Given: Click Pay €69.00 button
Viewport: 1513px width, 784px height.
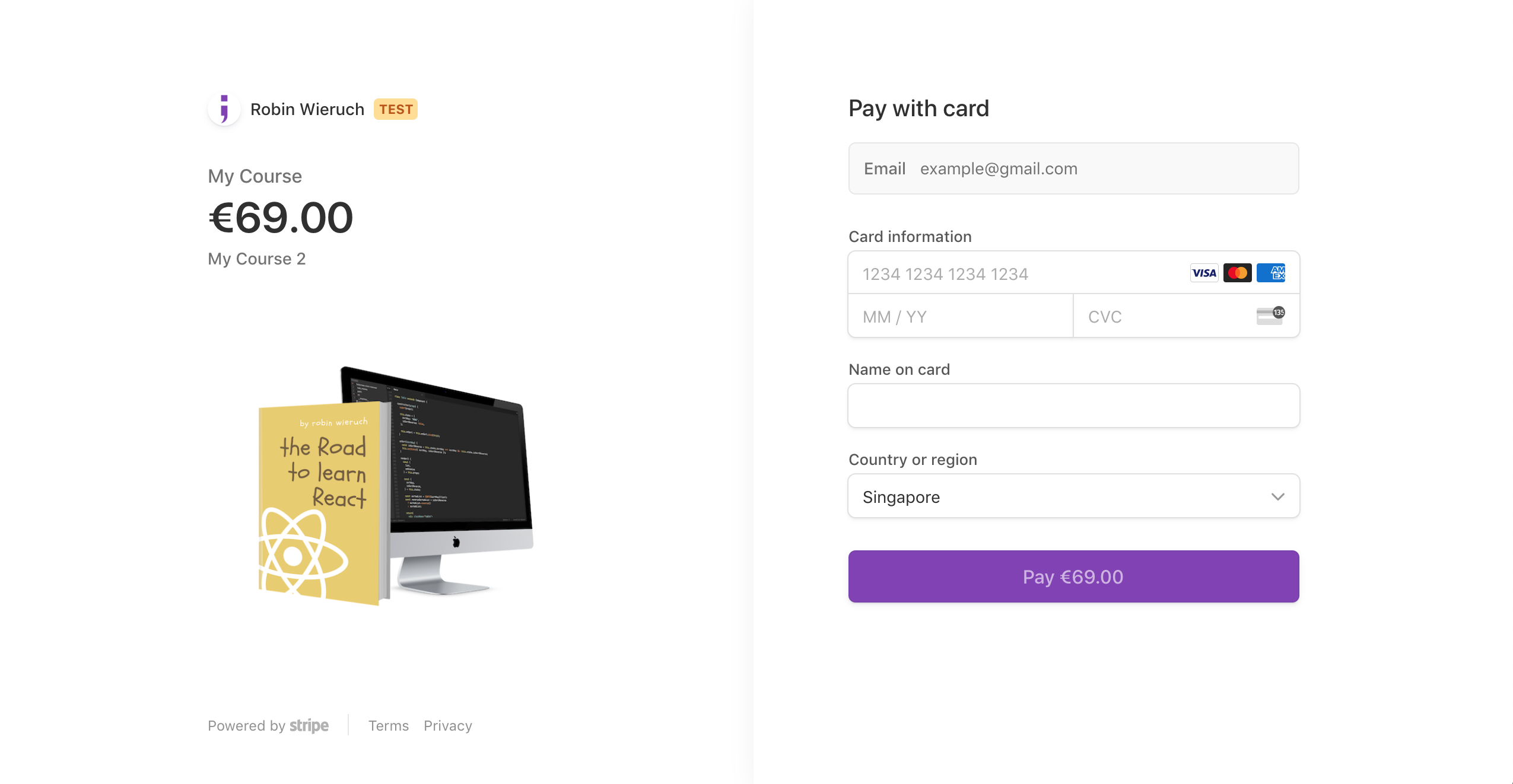Looking at the screenshot, I should pyautogui.click(x=1073, y=576).
